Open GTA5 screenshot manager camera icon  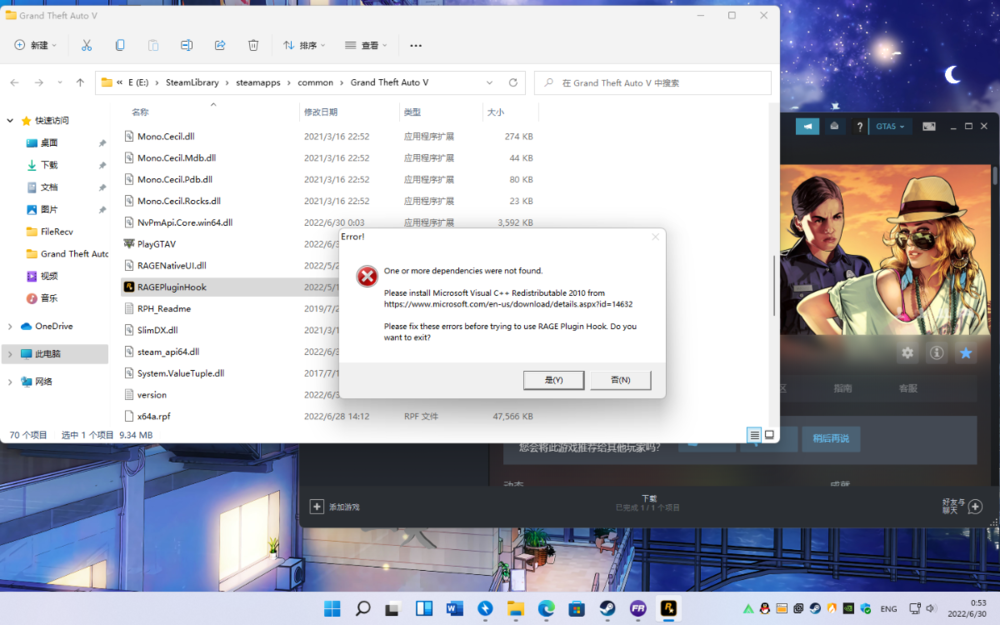click(928, 127)
